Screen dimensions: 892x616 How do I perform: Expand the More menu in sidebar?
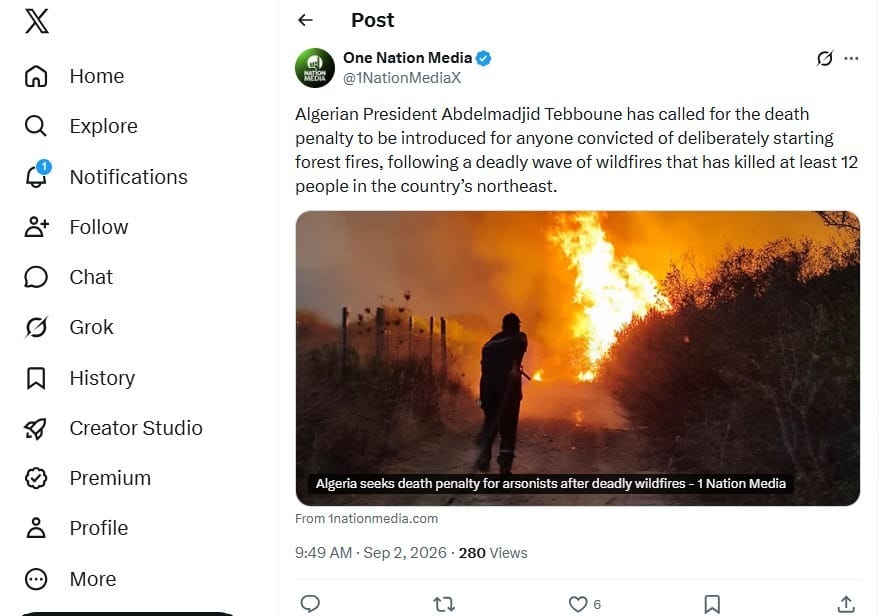70,579
